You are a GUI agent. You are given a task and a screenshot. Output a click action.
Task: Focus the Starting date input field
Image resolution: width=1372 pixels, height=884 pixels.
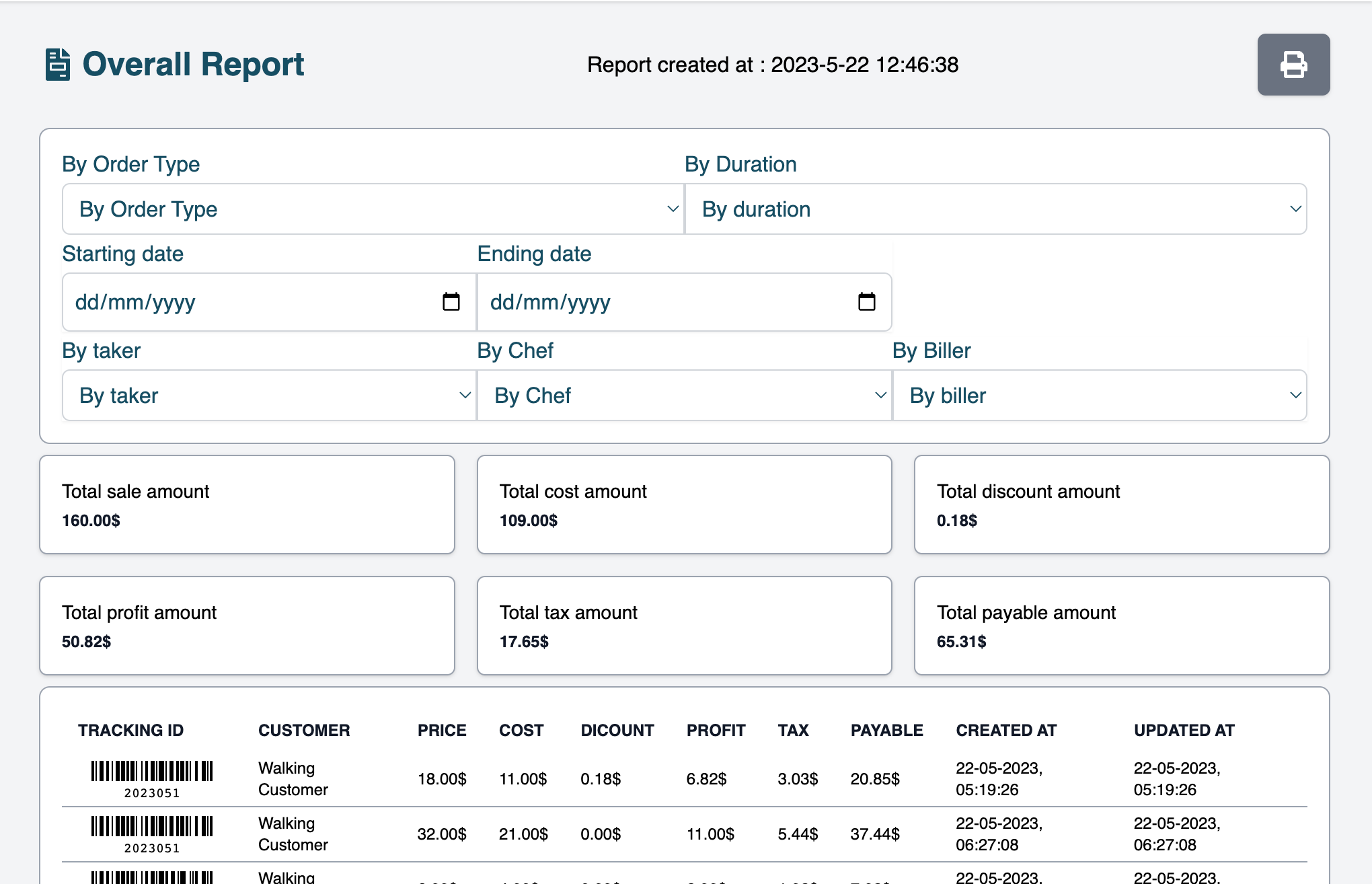(249, 302)
